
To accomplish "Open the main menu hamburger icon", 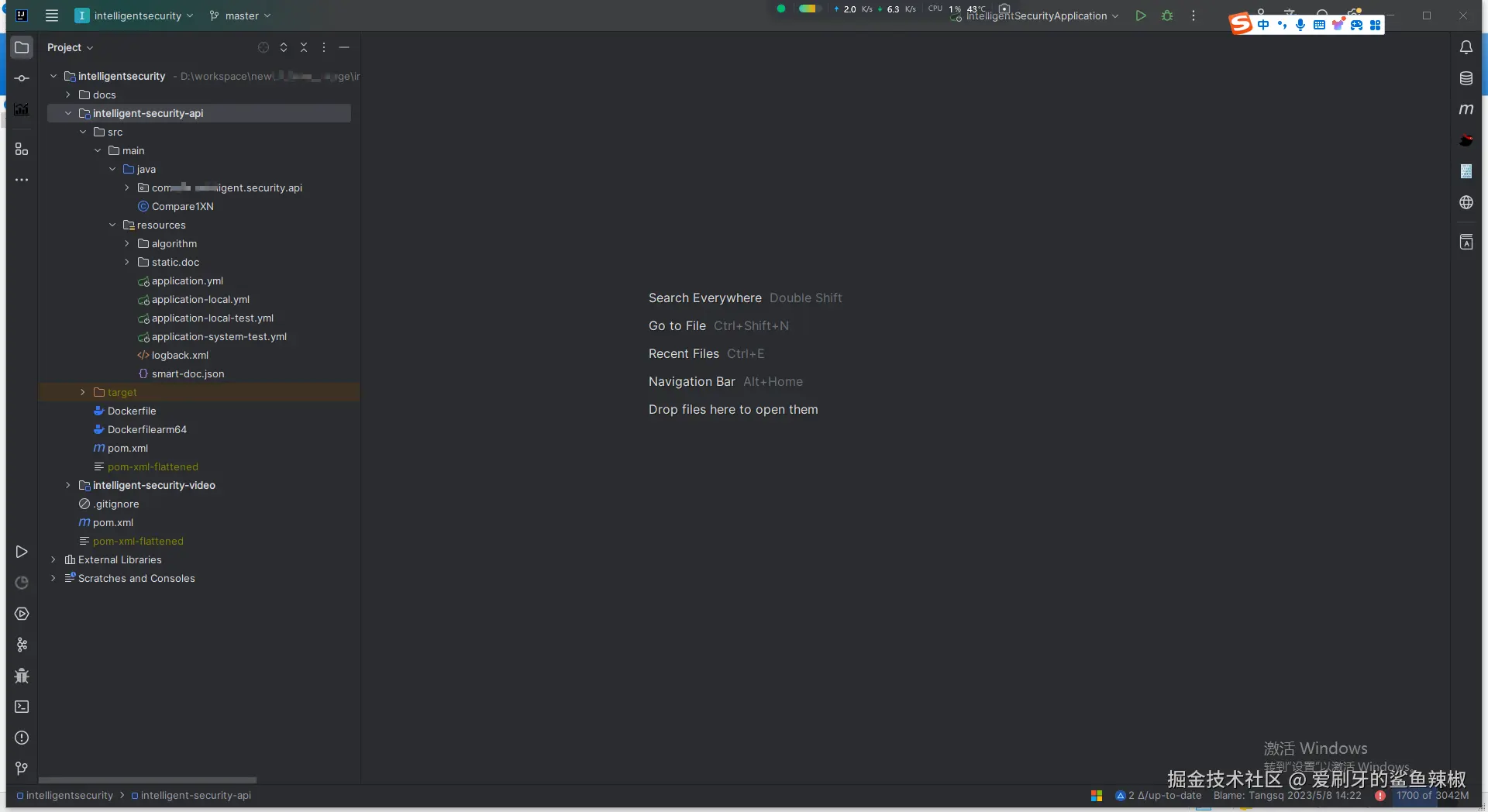I will click(52, 15).
